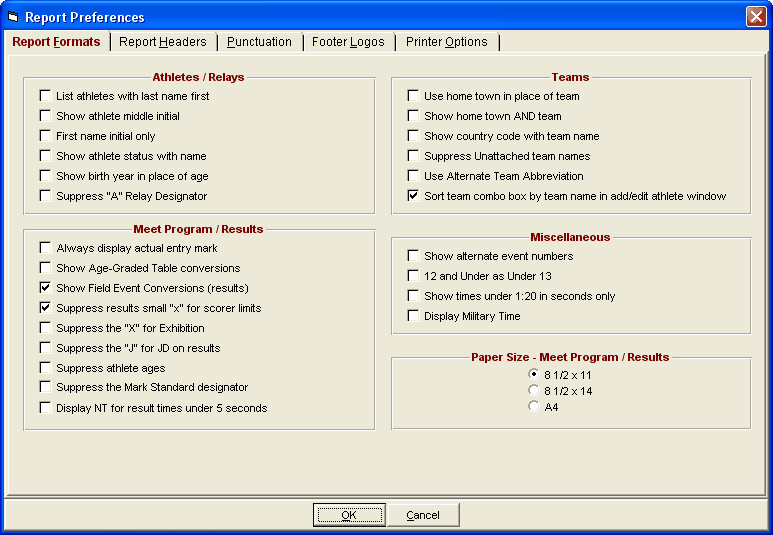Check Show home town AND team
The image size is (773, 535).
coord(413,116)
